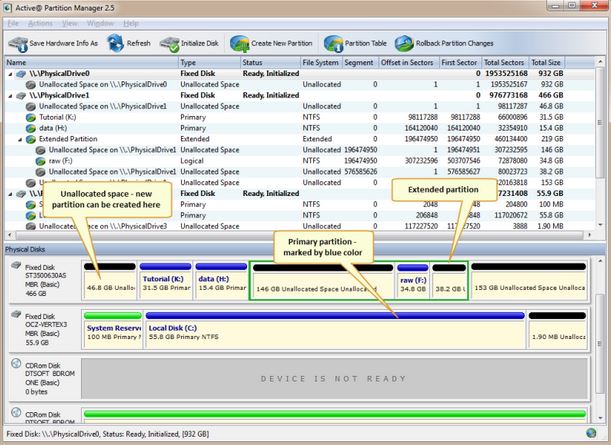Click the application icon in title bar
611x445 pixels.
tap(8, 7)
